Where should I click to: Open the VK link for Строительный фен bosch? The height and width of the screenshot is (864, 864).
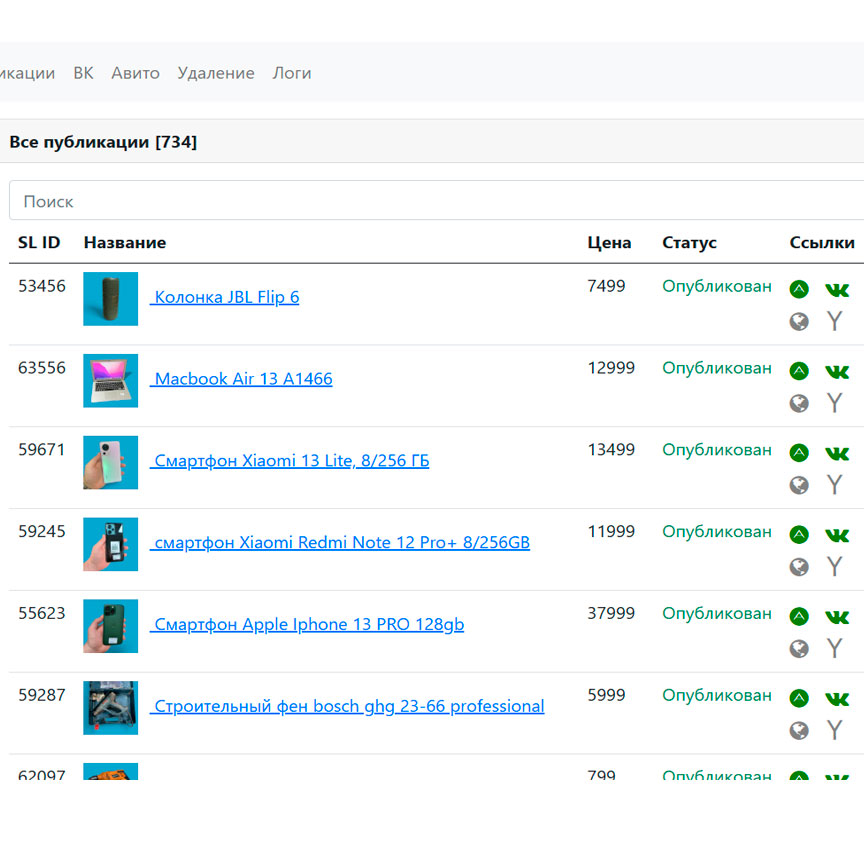click(x=837, y=699)
